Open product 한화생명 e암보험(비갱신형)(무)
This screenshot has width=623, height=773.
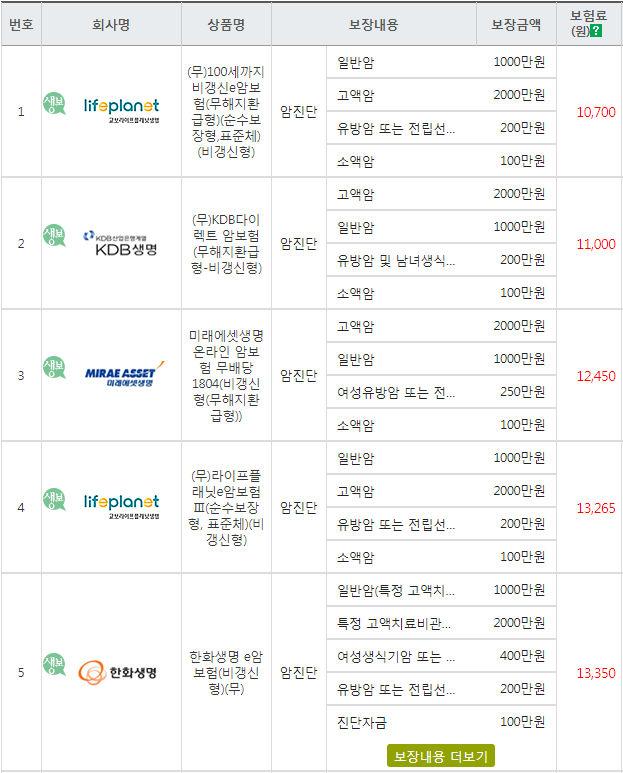coord(226,672)
